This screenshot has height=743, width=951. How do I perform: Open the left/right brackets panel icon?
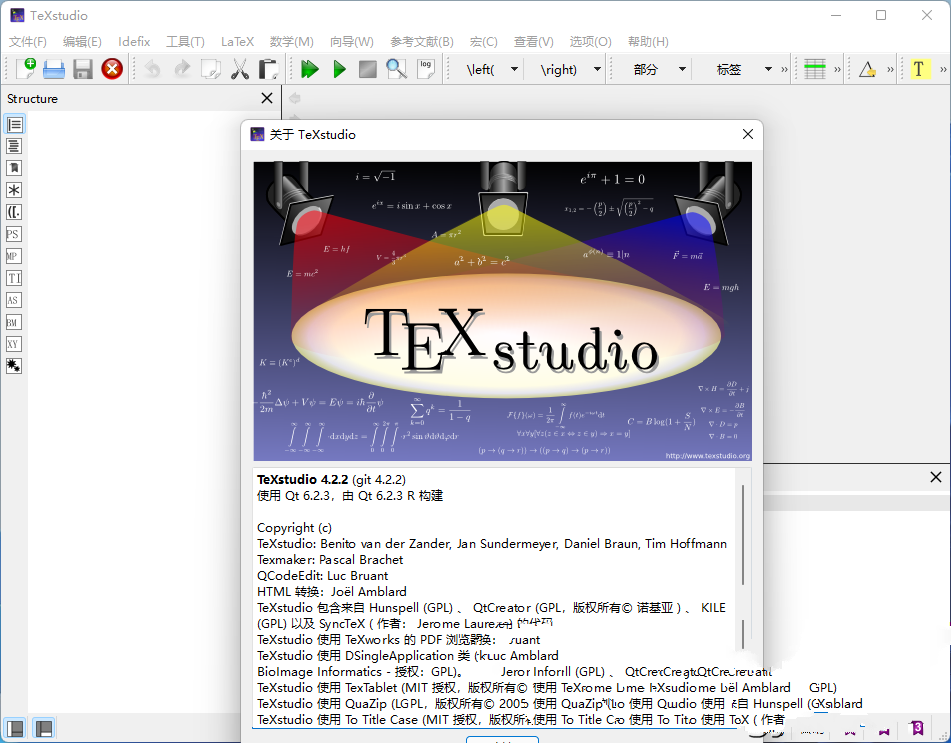[14, 212]
